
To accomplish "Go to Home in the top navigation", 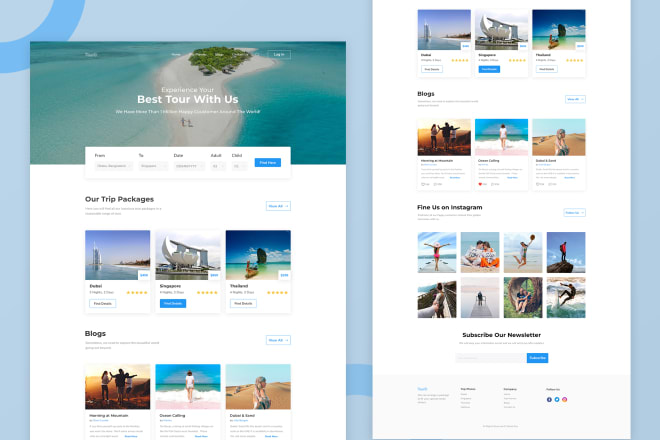I will pyautogui.click(x=176, y=54).
